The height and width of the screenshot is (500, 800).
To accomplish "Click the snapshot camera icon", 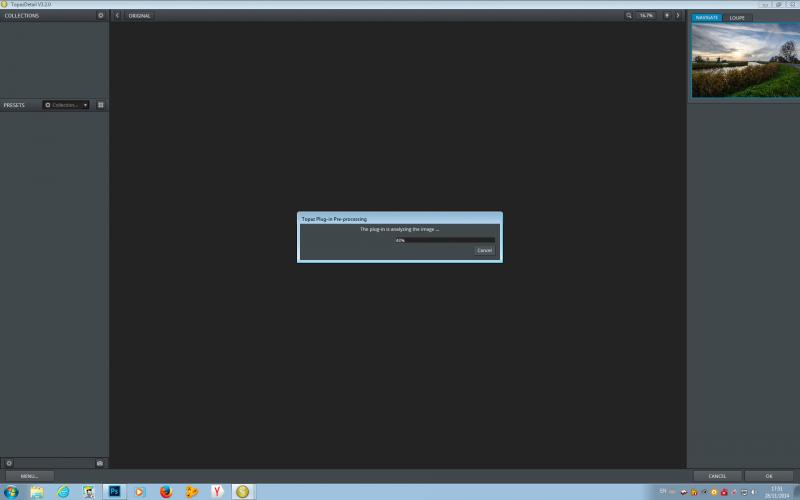I will (99, 463).
